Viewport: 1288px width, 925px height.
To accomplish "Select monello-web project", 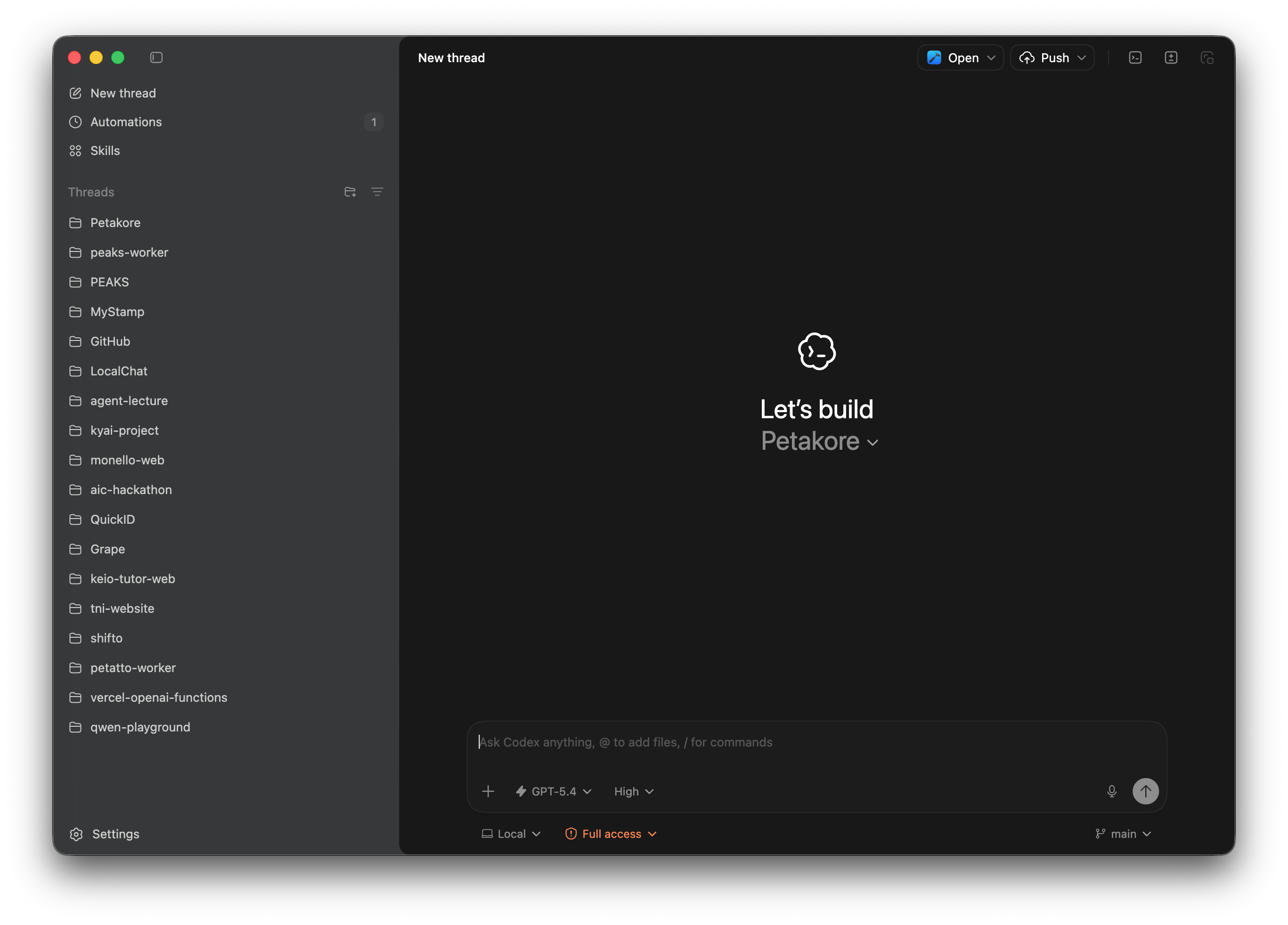I will pos(226,460).
